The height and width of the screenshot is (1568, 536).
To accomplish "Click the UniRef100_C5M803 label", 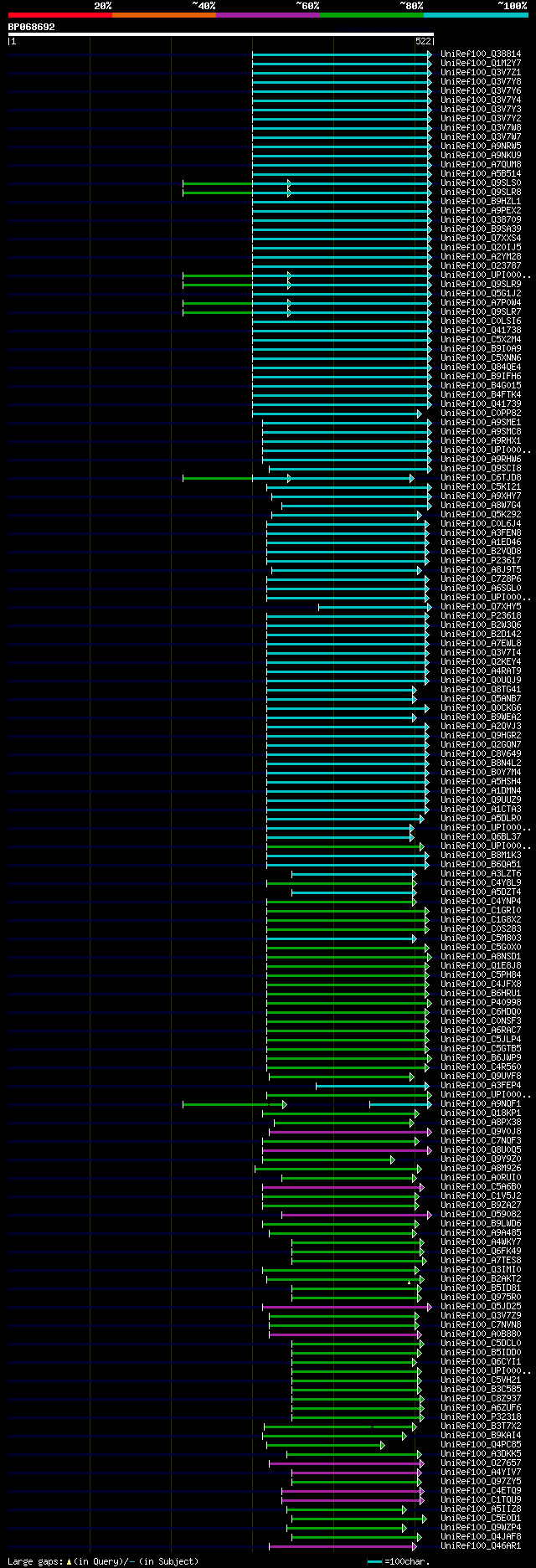I will point(481,938).
